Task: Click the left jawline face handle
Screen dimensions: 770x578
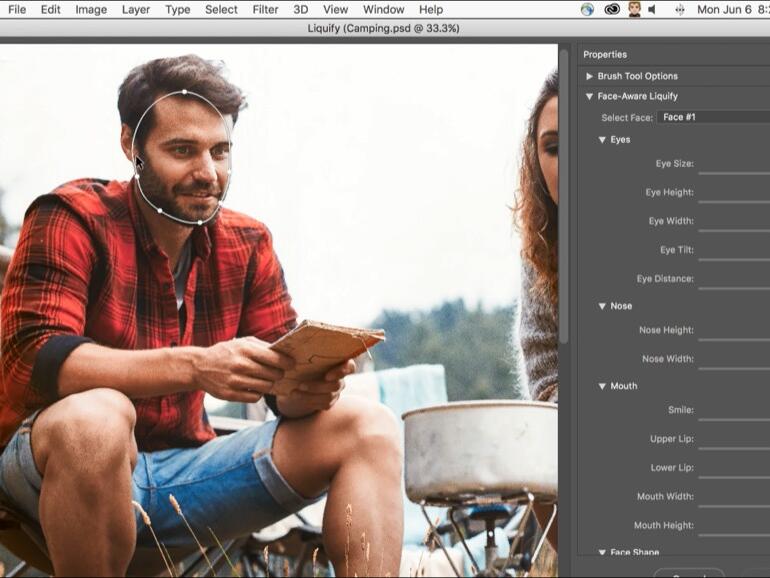Action: (x=160, y=210)
